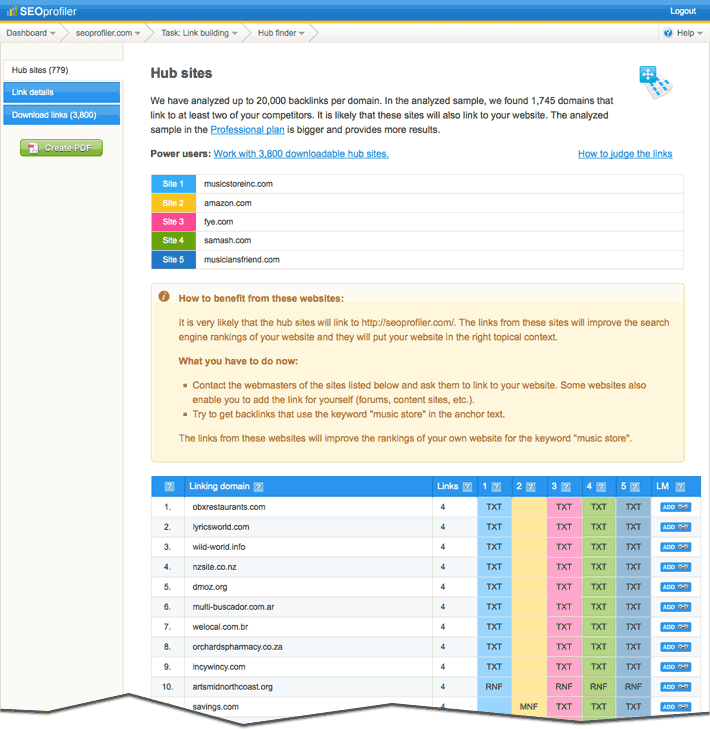This screenshot has height=729, width=710.
Task: Click fye.com competitor entry
Action: click(219, 222)
